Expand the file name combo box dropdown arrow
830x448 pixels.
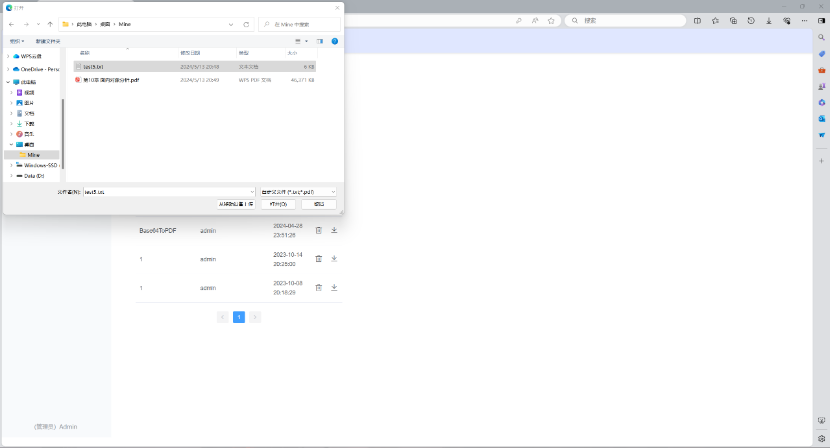(252, 190)
